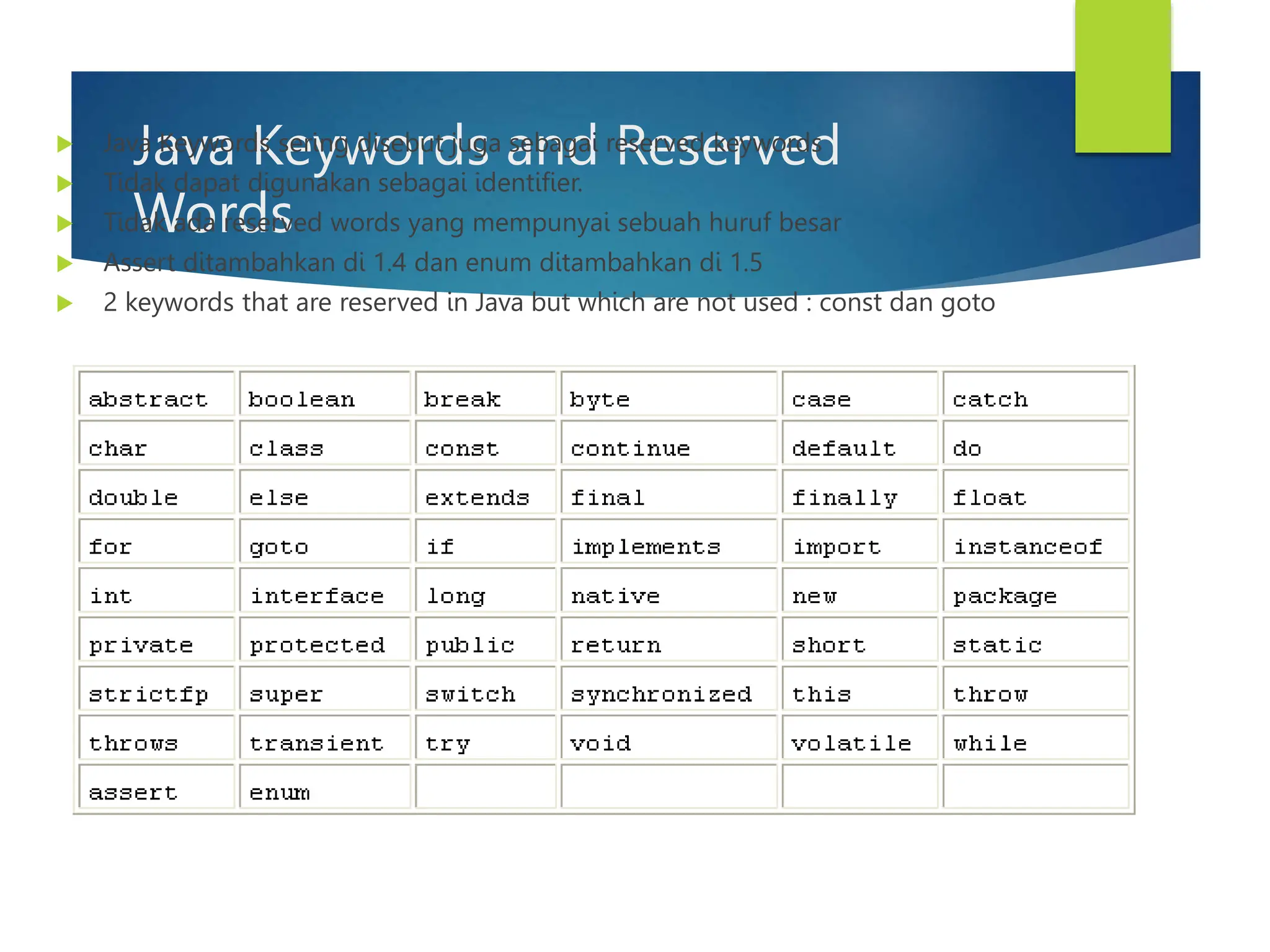Select the 'protected' cell

pyautogui.click(x=325, y=638)
